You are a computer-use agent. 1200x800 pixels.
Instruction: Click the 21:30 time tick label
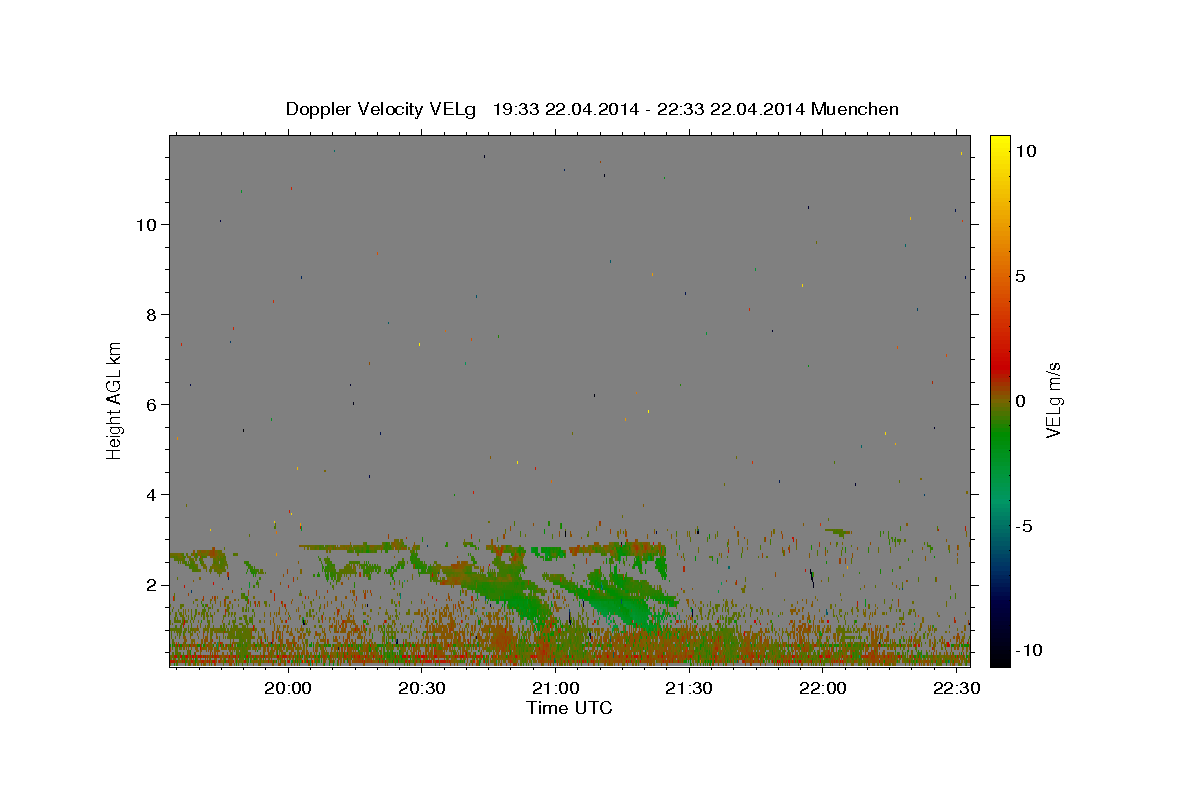point(689,689)
